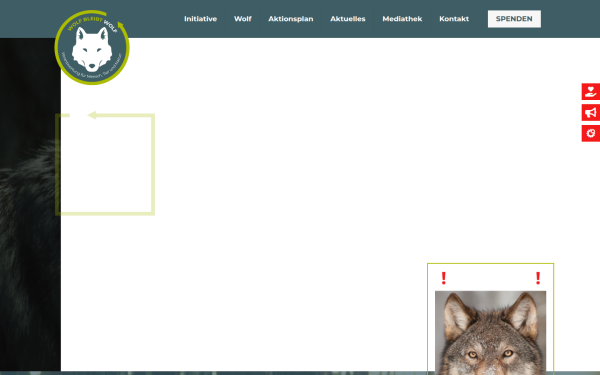Open the Mediathek menu
600x375 pixels.
[x=402, y=19]
